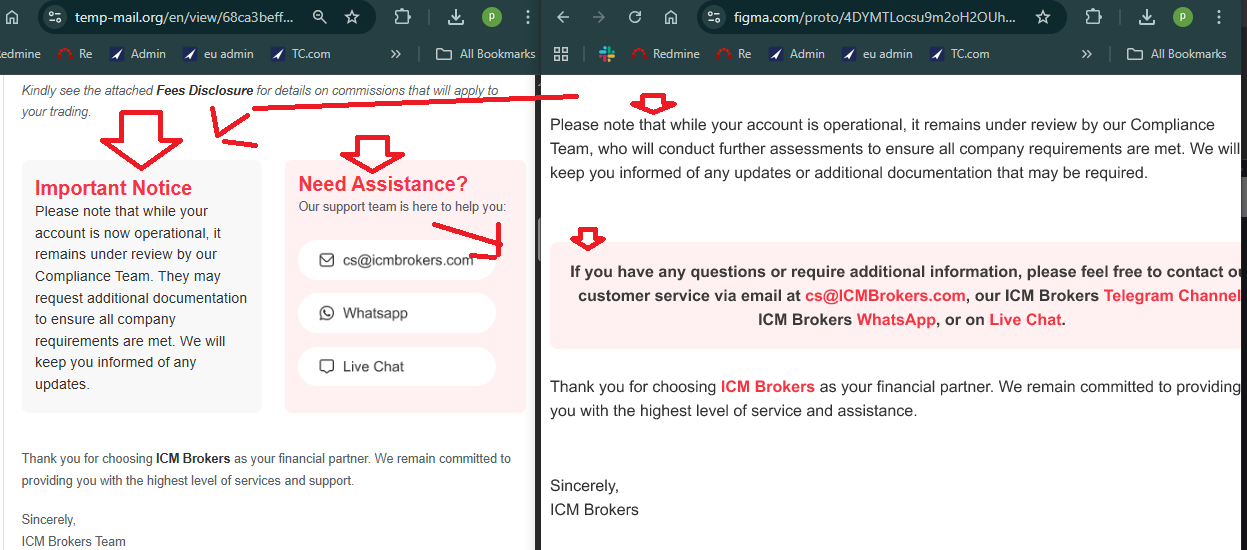View site information icon beside the figma.com URL
The height and width of the screenshot is (550, 1247).
tap(713, 17)
